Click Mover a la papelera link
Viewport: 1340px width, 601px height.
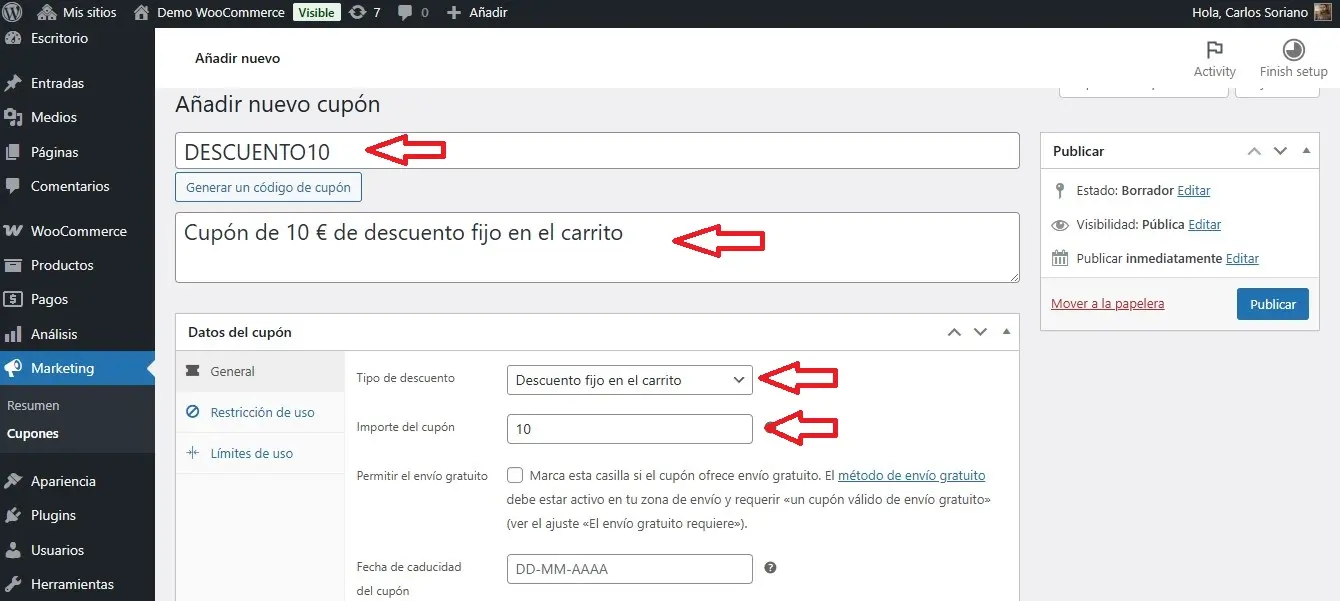tap(1107, 303)
